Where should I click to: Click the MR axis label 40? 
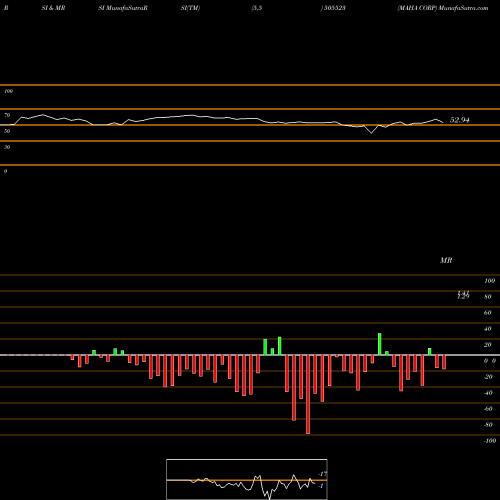coord(488,329)
